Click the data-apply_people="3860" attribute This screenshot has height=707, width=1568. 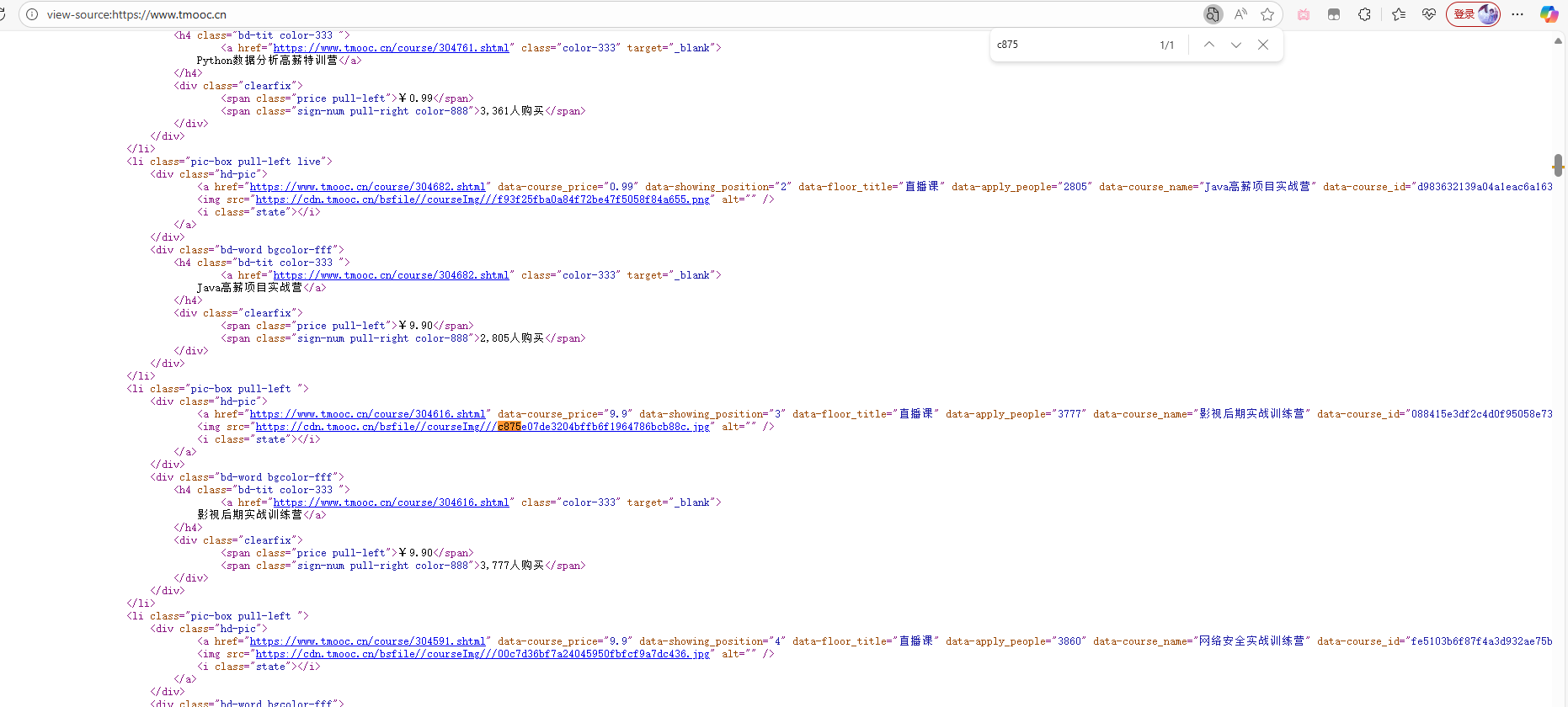[x=1016, y=641]
